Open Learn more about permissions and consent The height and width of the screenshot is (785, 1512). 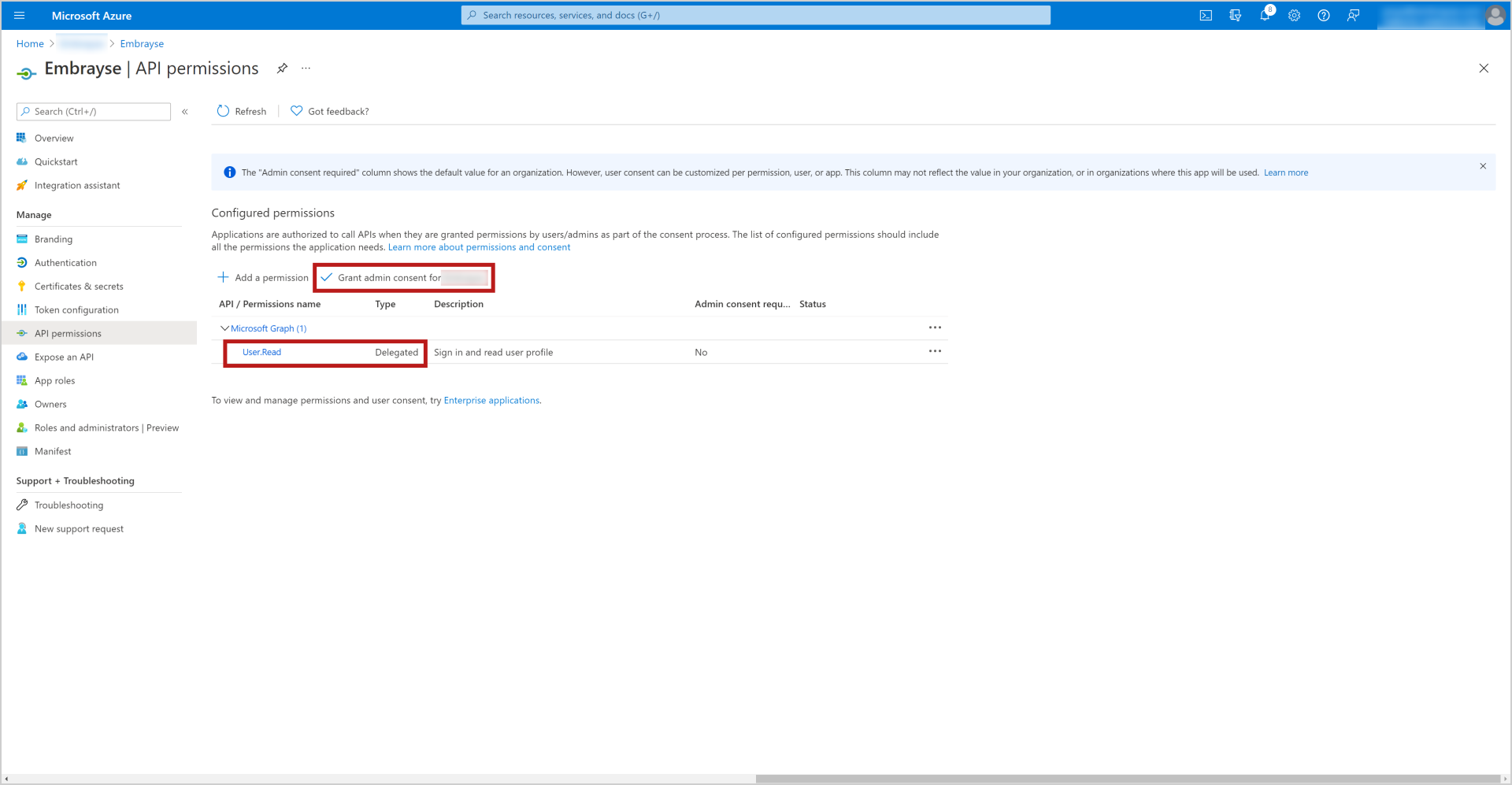(479, 247)
